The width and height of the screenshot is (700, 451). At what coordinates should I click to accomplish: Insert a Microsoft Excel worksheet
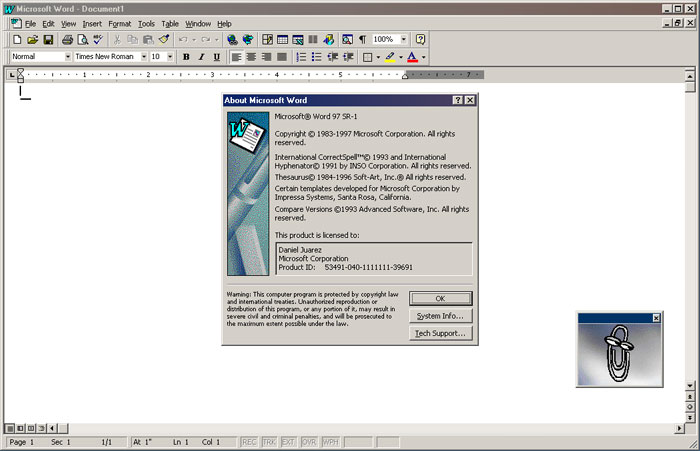[x=298, y=40]
